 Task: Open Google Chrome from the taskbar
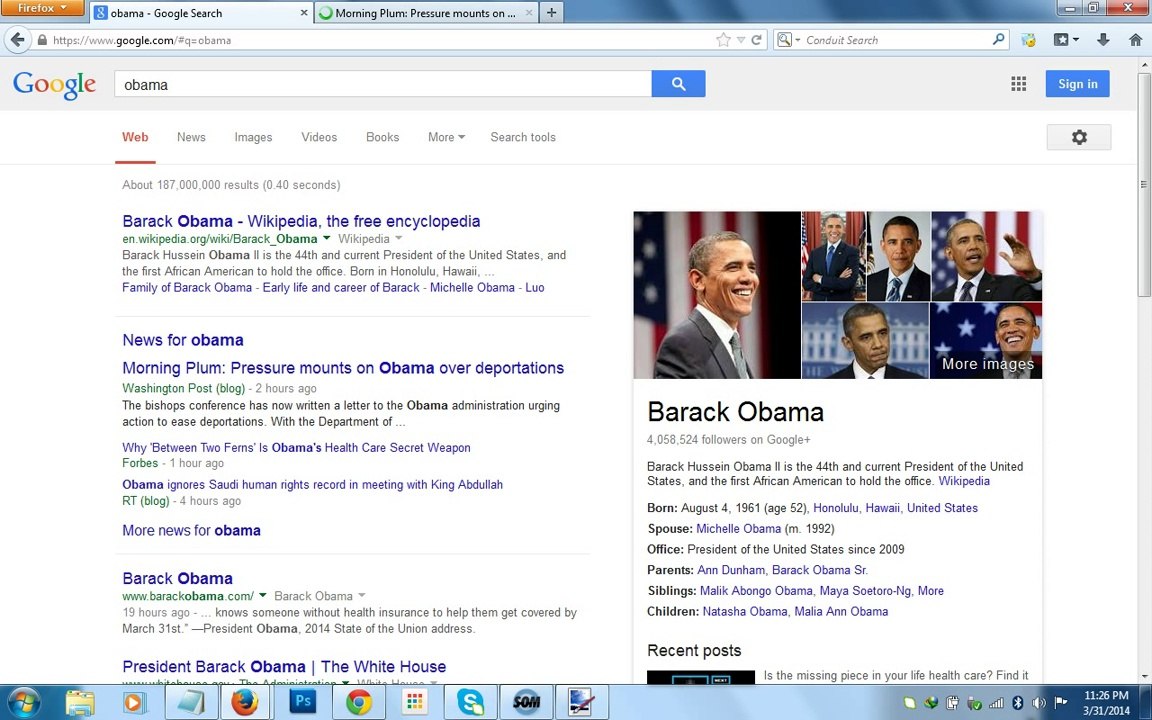coord(359,702)
